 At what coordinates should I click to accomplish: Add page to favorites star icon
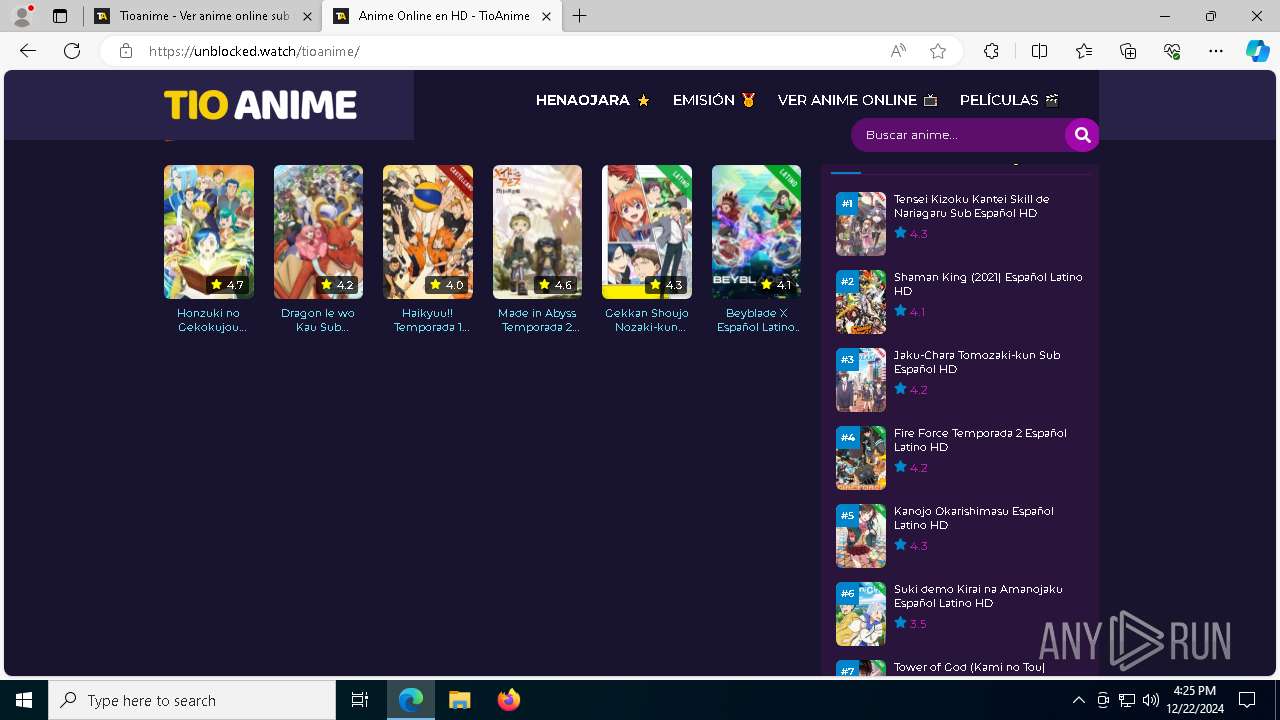click(938, 51)
